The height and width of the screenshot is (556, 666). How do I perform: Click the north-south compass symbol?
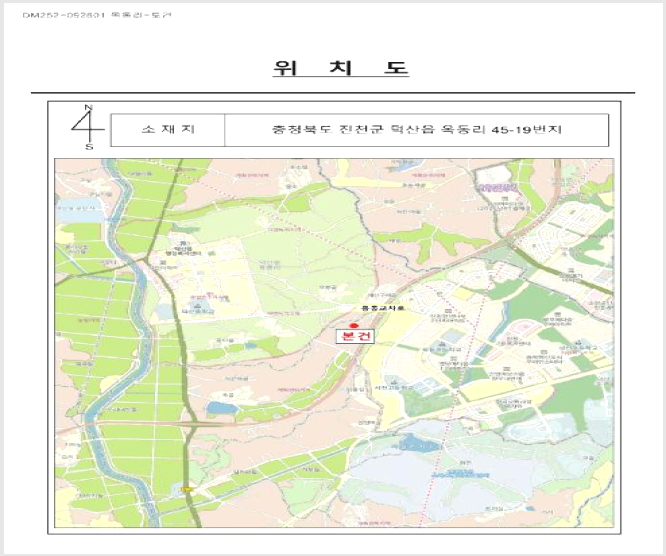coord(88,127)
